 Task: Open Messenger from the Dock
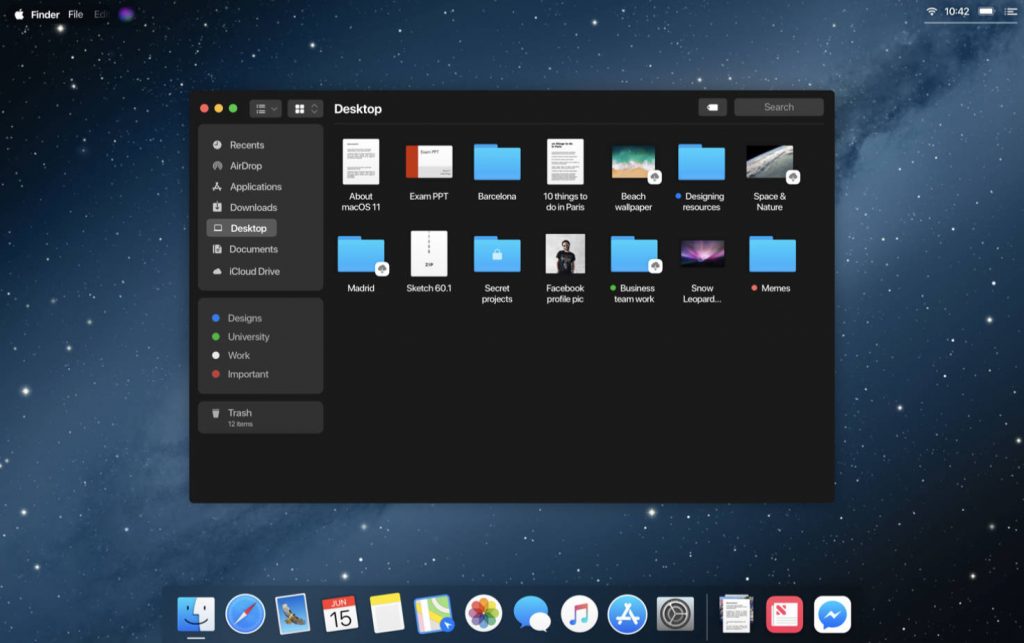pyautogui.click(x=832, y=613)
